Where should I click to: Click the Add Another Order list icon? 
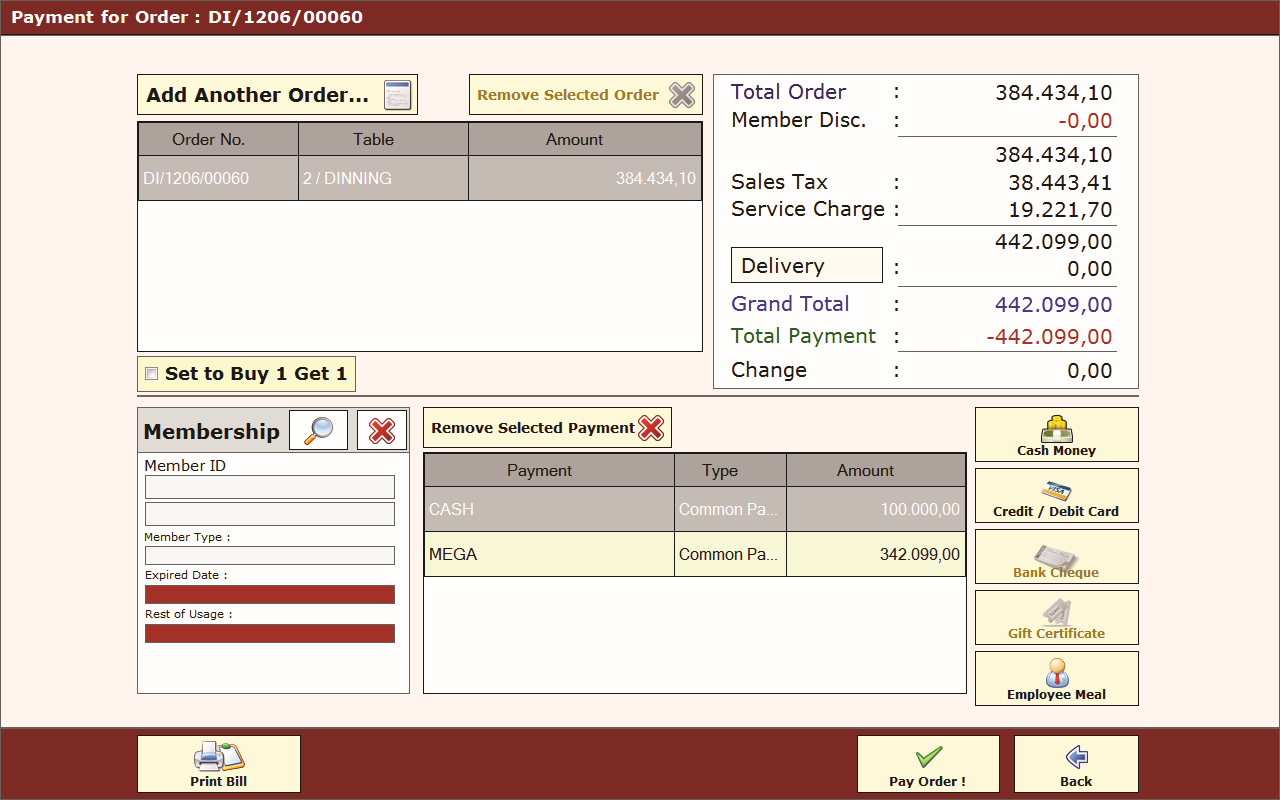coord(398,95)
